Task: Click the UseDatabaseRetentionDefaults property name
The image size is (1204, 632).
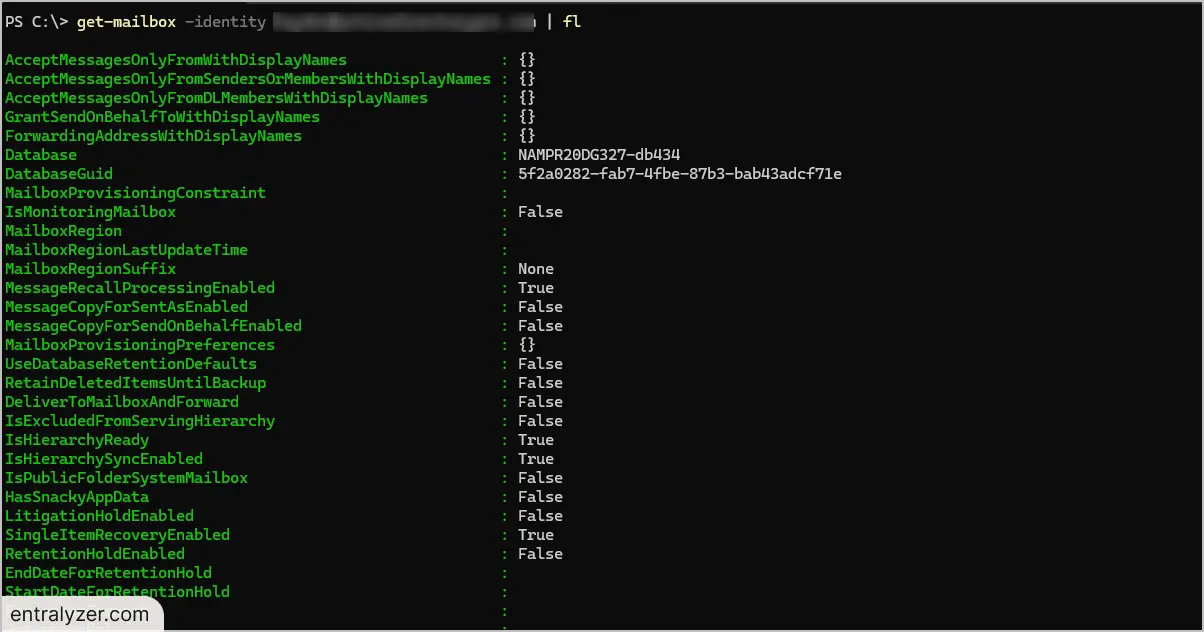Action: (131, 364)
